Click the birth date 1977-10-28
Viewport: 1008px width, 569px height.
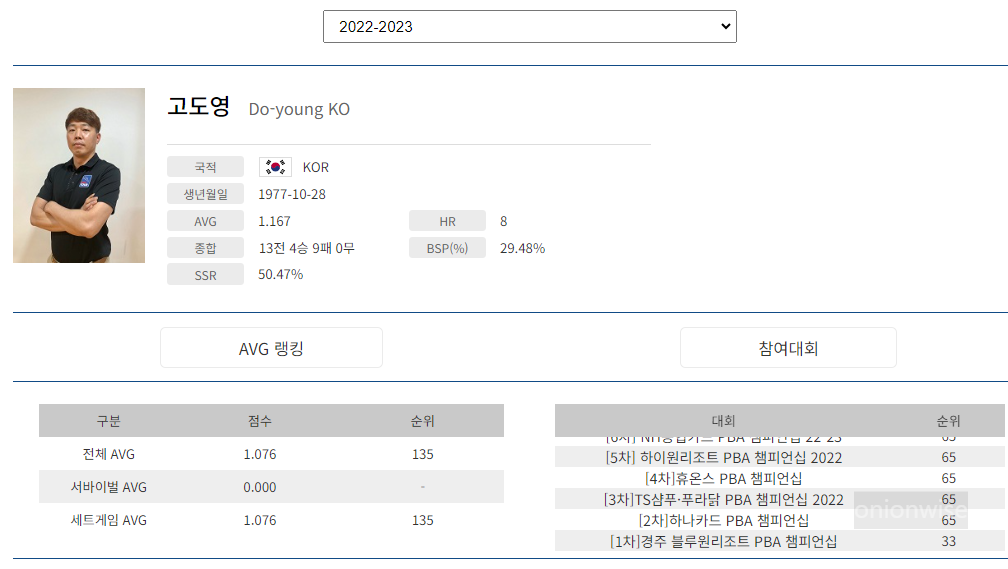(x=292, y=194)
